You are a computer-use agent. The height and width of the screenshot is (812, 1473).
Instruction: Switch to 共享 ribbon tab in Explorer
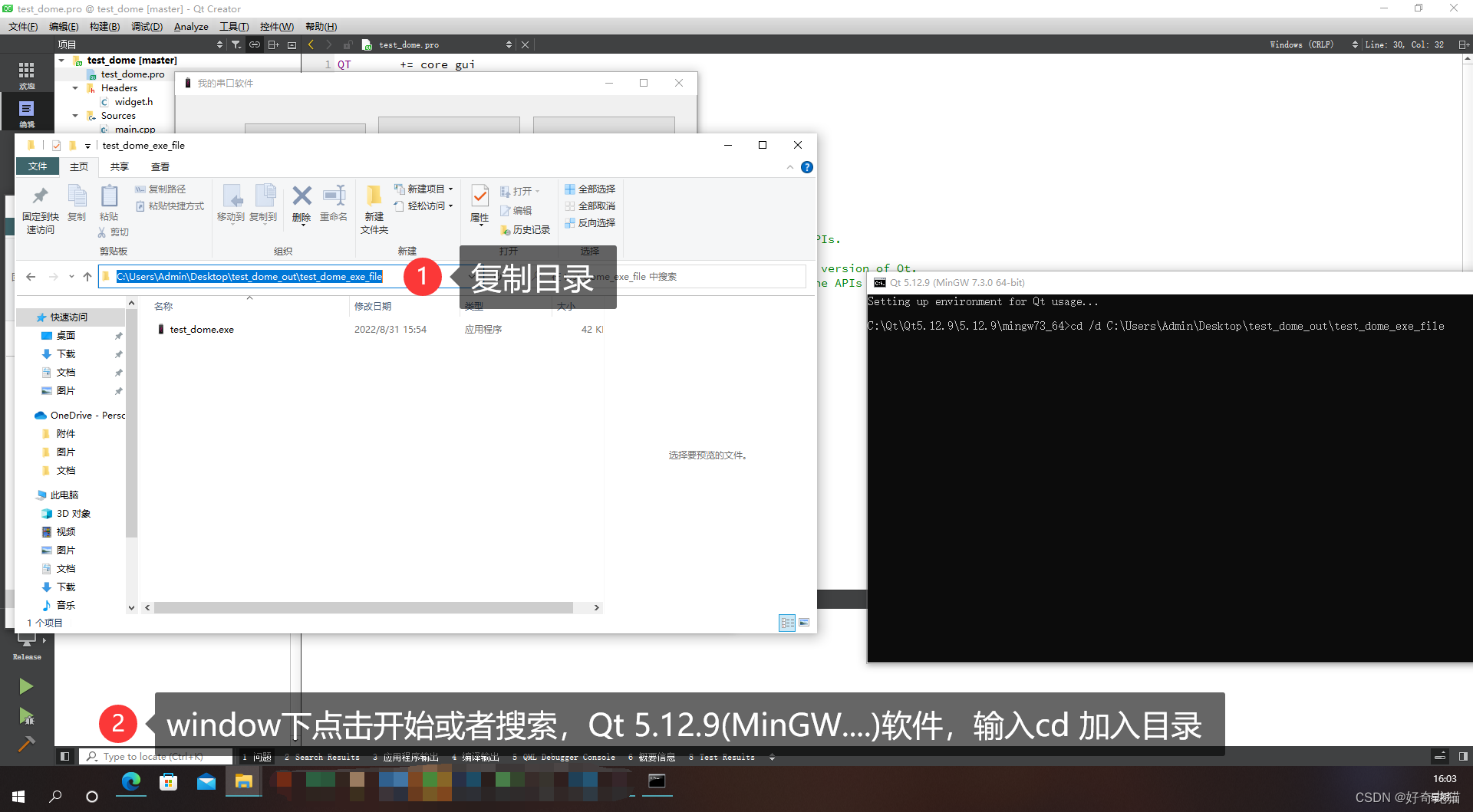tap(120, 166)
